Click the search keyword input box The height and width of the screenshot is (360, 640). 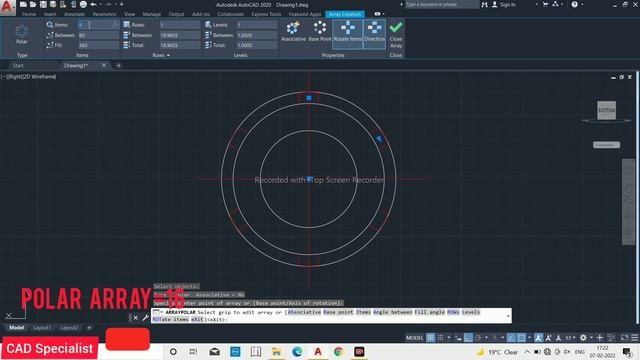[x=442, y=4]
